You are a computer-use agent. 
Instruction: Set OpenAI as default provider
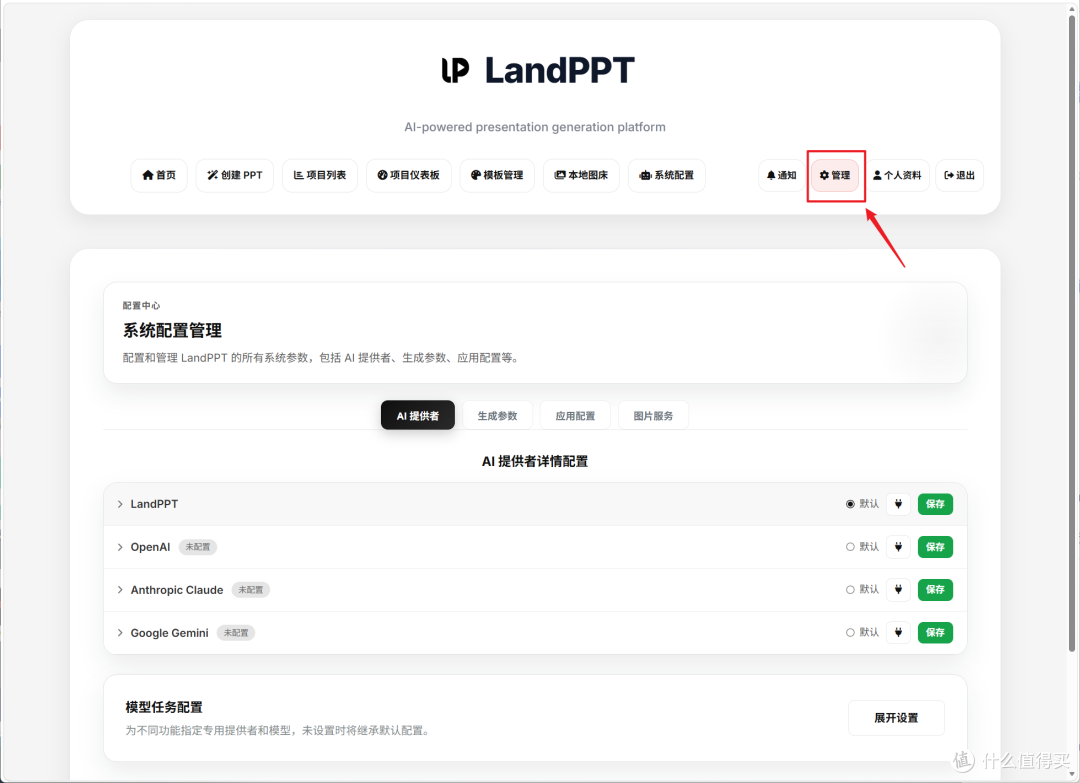(850, 547)
